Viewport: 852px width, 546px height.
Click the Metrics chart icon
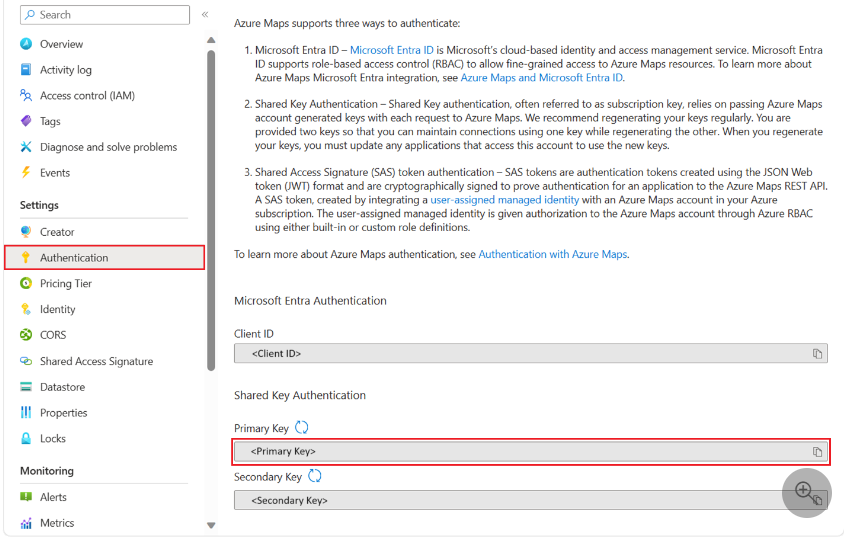click(x=26, y=523)
